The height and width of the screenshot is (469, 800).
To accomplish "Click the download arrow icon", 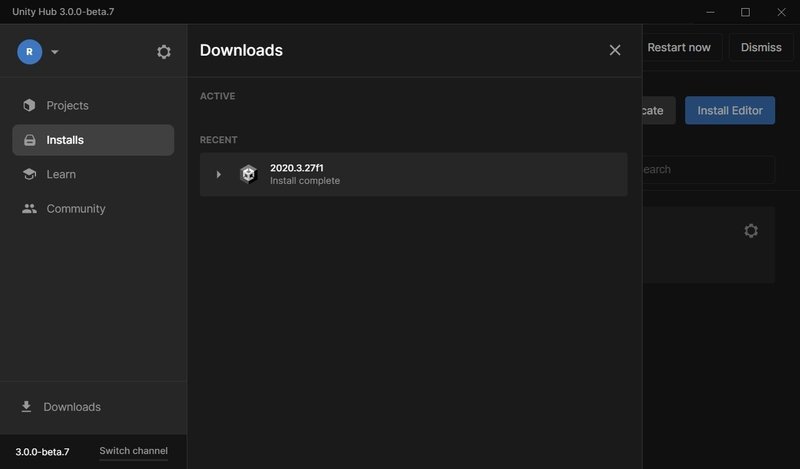I will (26, 407).
